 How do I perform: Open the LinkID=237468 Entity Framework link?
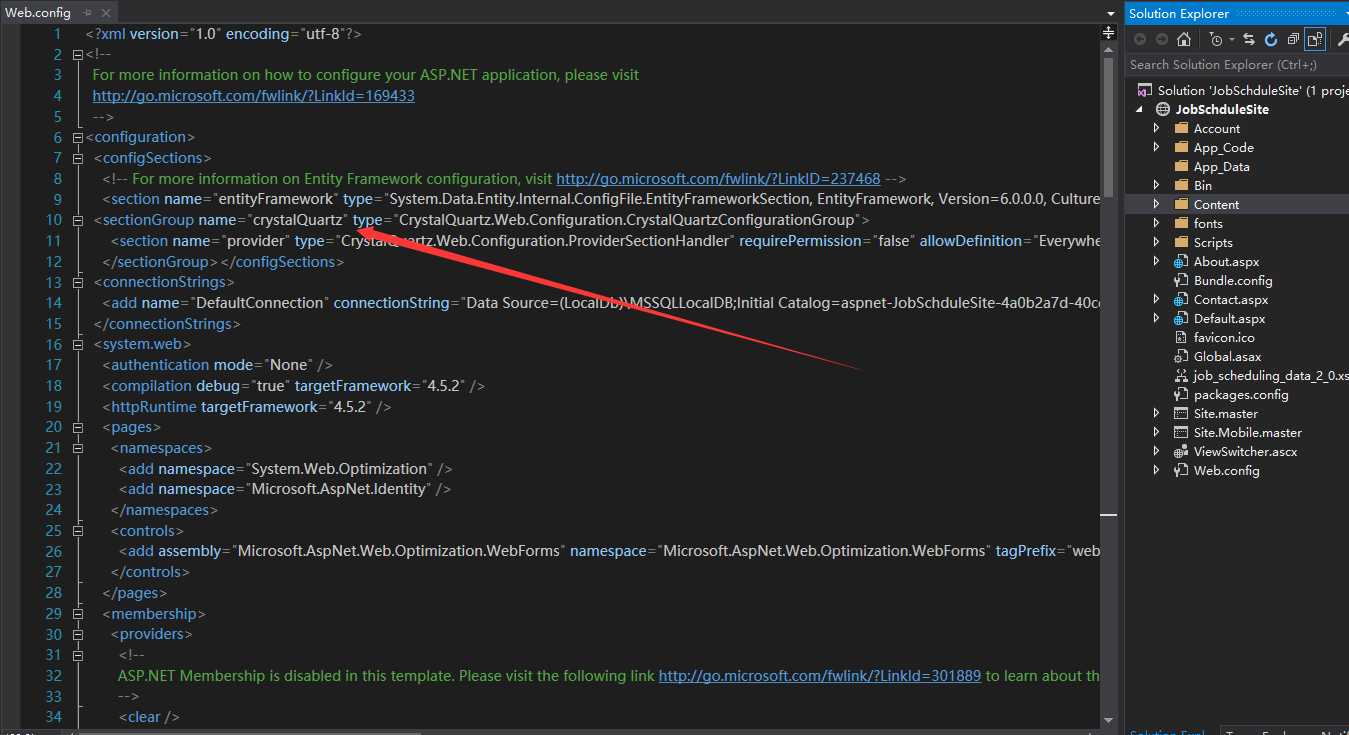[x=718, y=179]
